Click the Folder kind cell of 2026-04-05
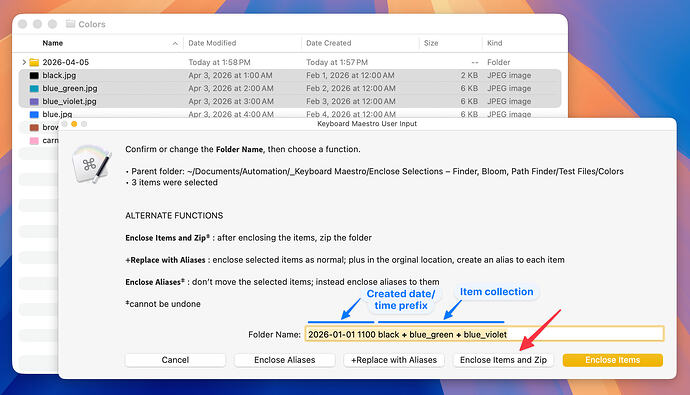 [x=499, y=62]
